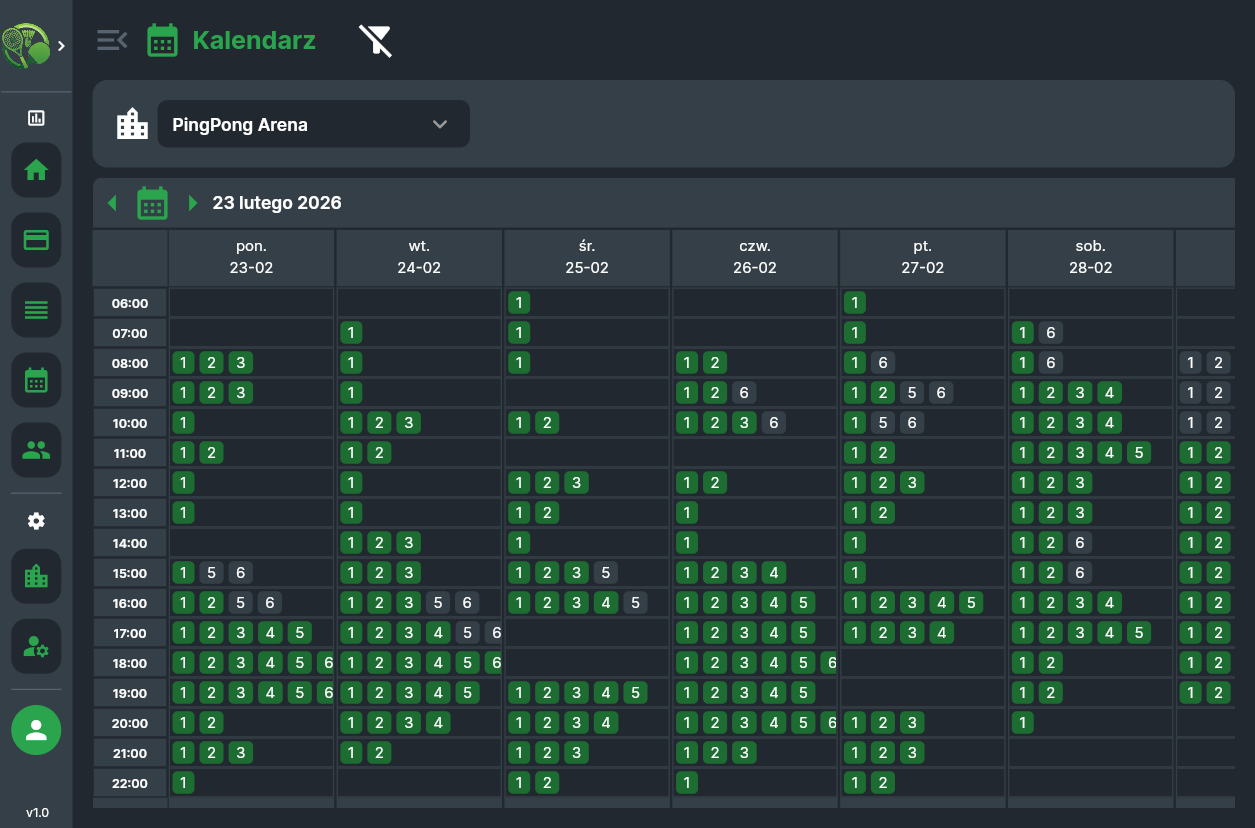Expand sidebar using chevron beside logo
The image size is (1255, 828).
point(61,46)
